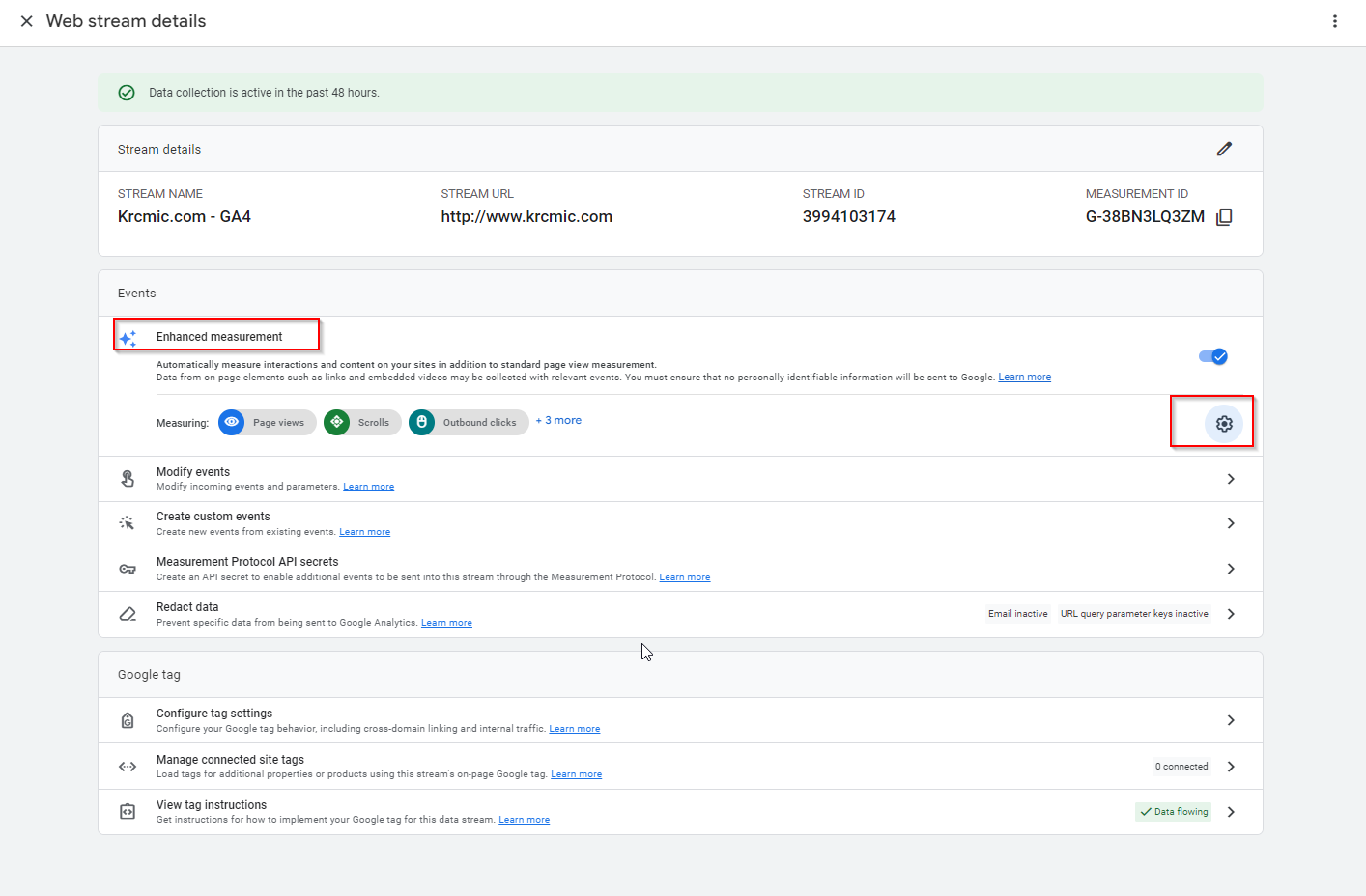This screenshot has height=896, width=1366.
Task: Open Enhanced measurement gear settings
Action: tap(1223, 424)
